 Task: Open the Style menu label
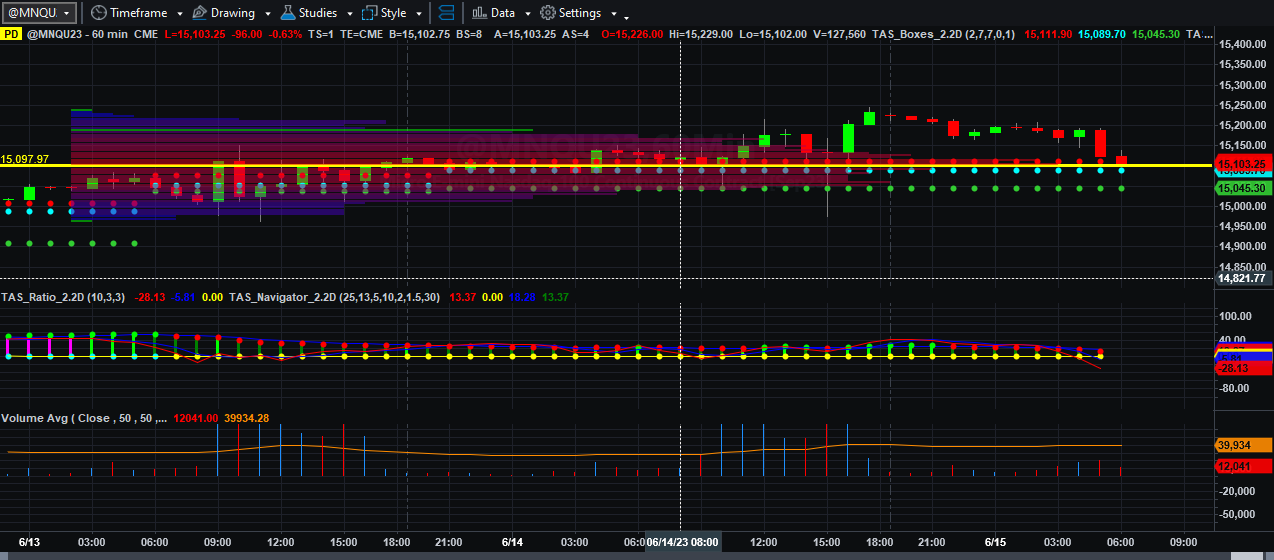pos(394,13)
